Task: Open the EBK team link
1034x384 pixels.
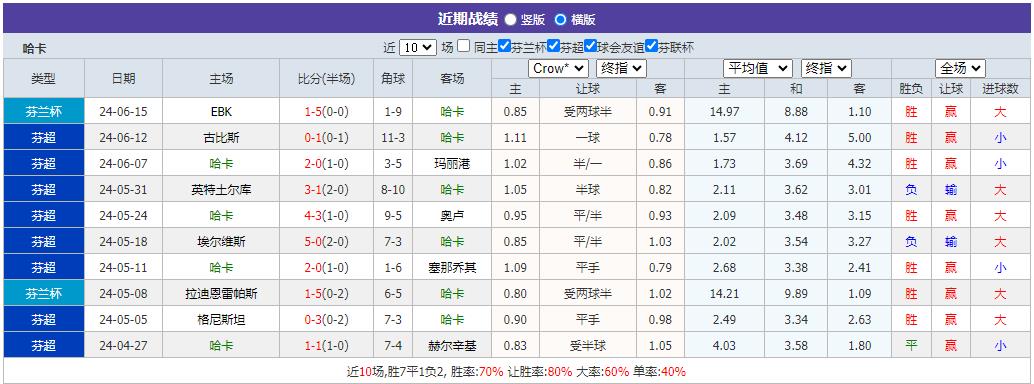Action: (x=221, y=112)
